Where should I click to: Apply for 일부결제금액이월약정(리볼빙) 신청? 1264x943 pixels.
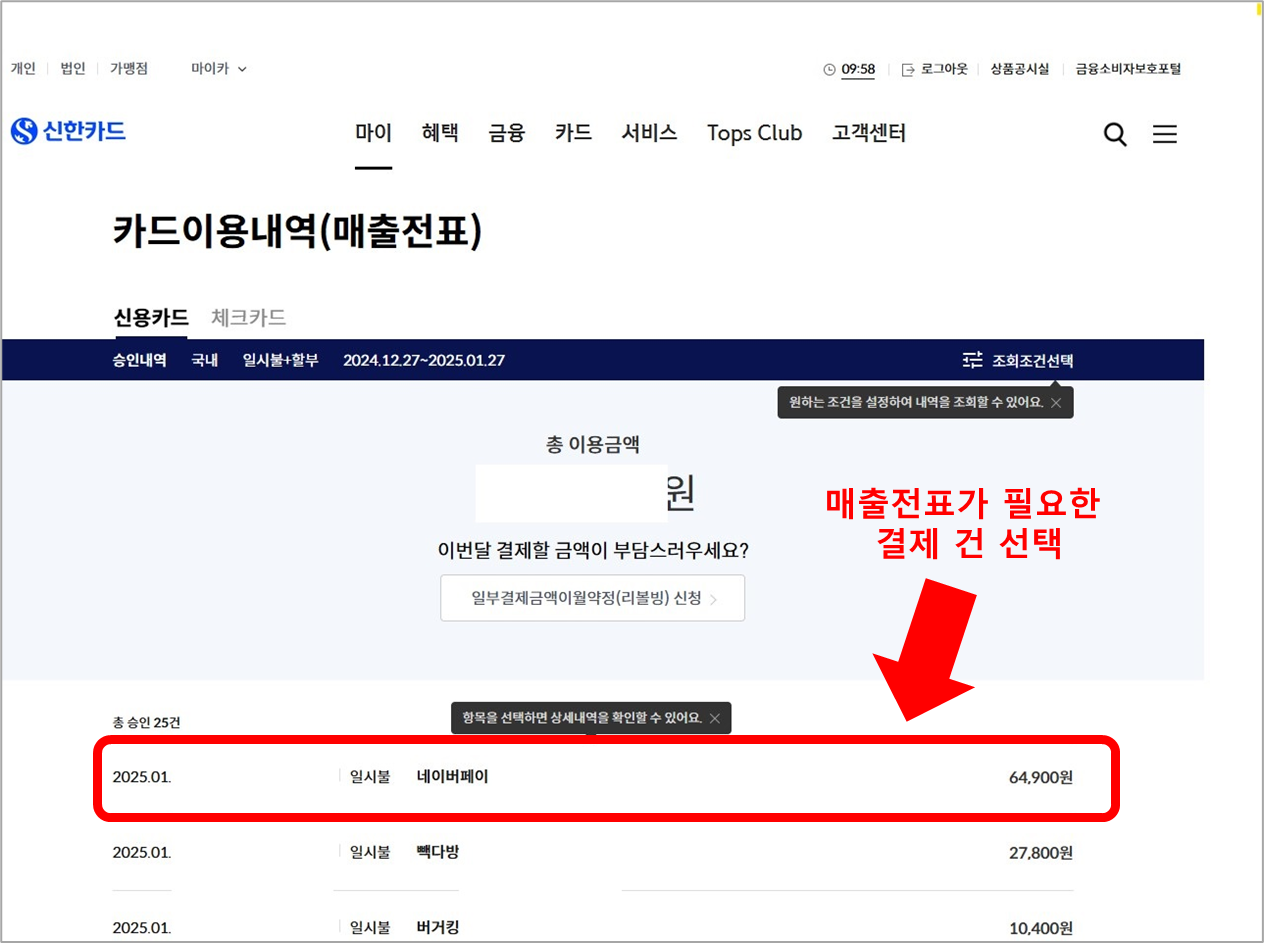tap(593, 598)
